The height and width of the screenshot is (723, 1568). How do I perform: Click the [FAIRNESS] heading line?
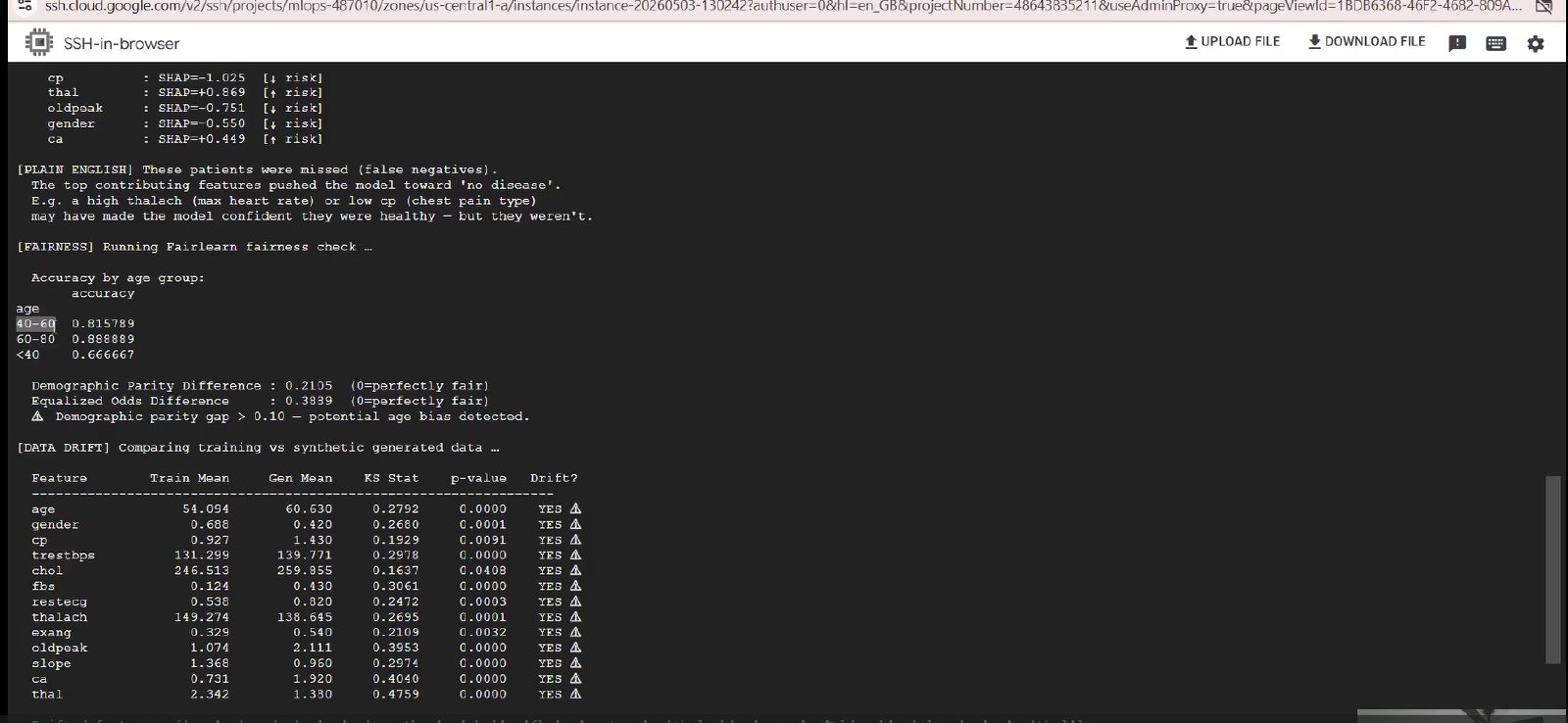click(194, 247)
